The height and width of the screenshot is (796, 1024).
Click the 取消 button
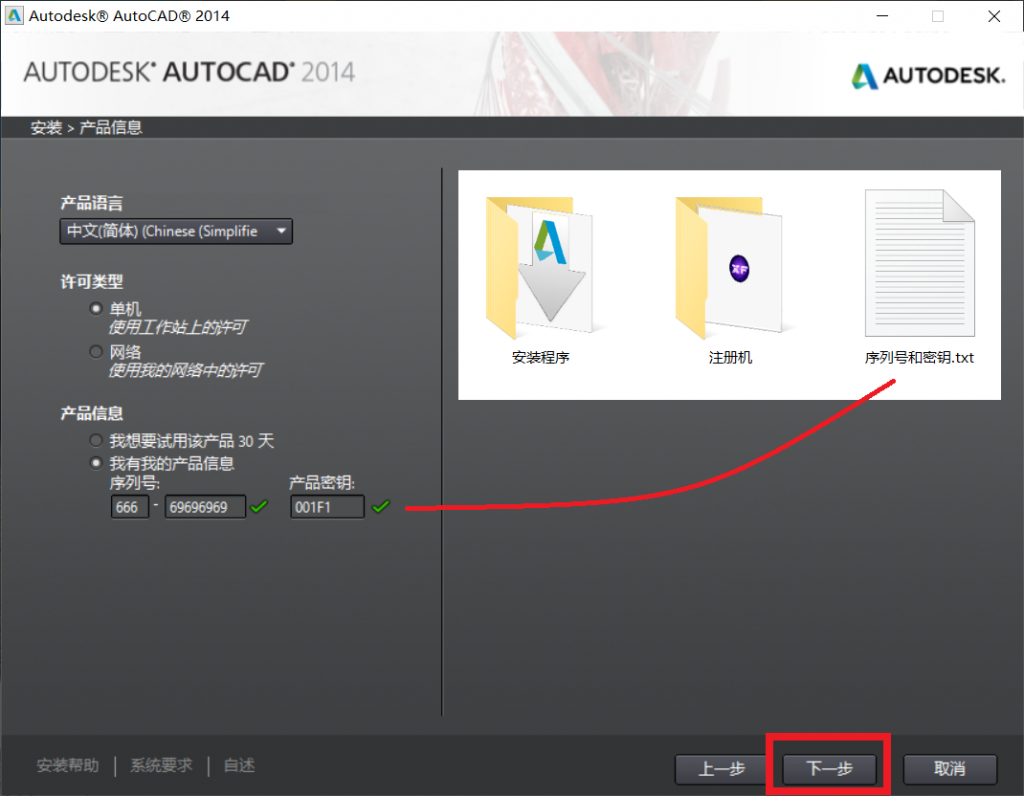pos(950,769)
